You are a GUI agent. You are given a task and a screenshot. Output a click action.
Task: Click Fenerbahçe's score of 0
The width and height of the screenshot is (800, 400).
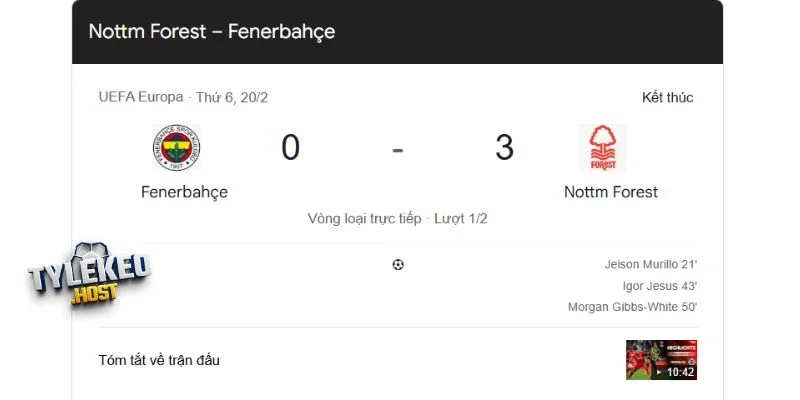(x=290, y=148)
